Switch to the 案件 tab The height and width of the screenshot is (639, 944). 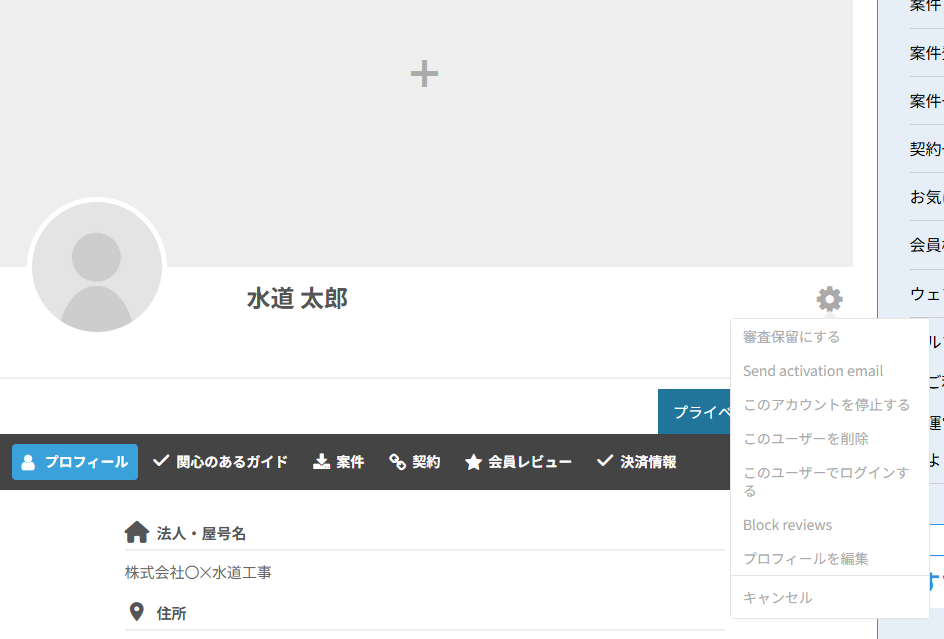point(338,462)
